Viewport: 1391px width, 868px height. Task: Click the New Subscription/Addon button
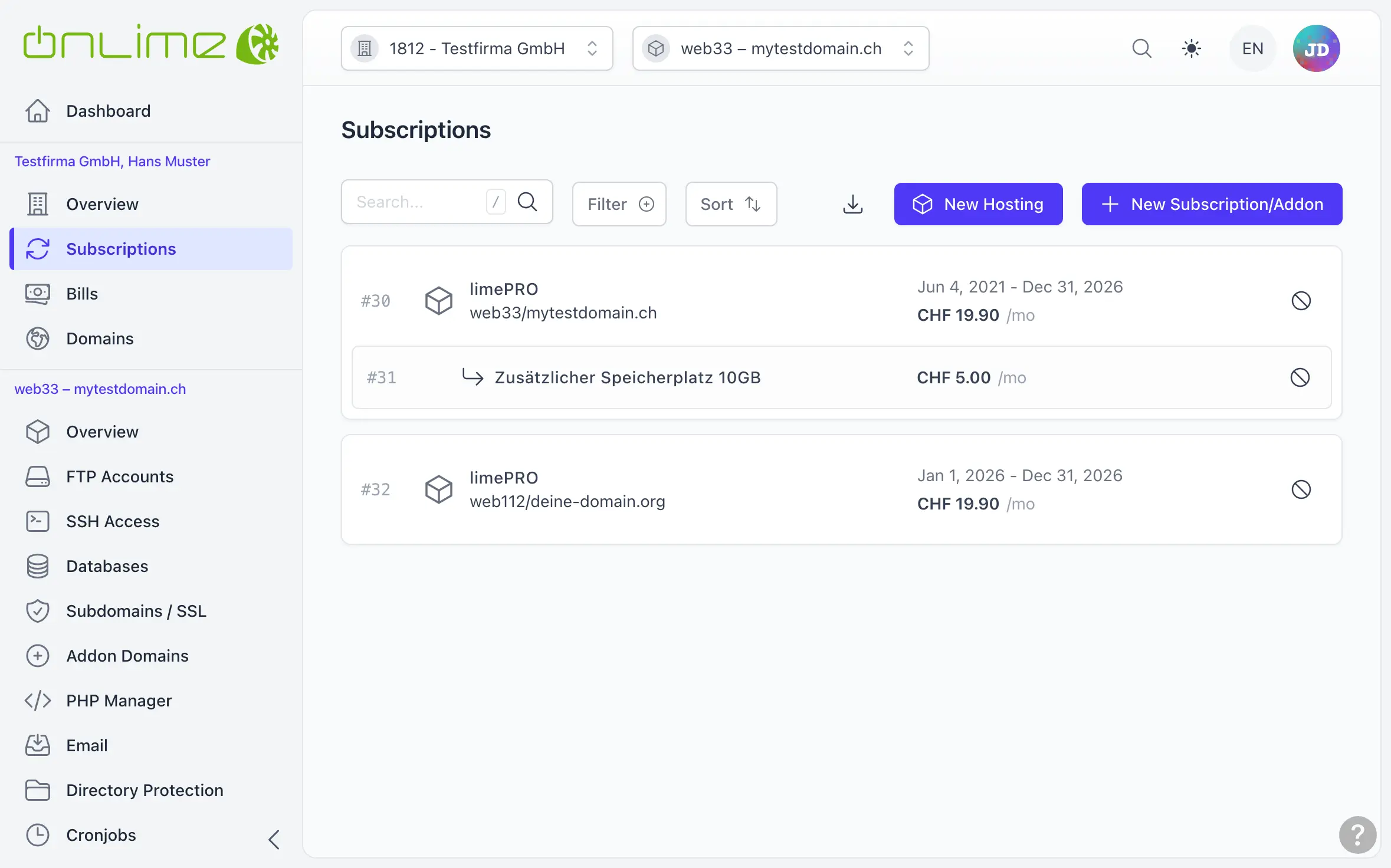pyautogui.click(x=1212, y=204)
